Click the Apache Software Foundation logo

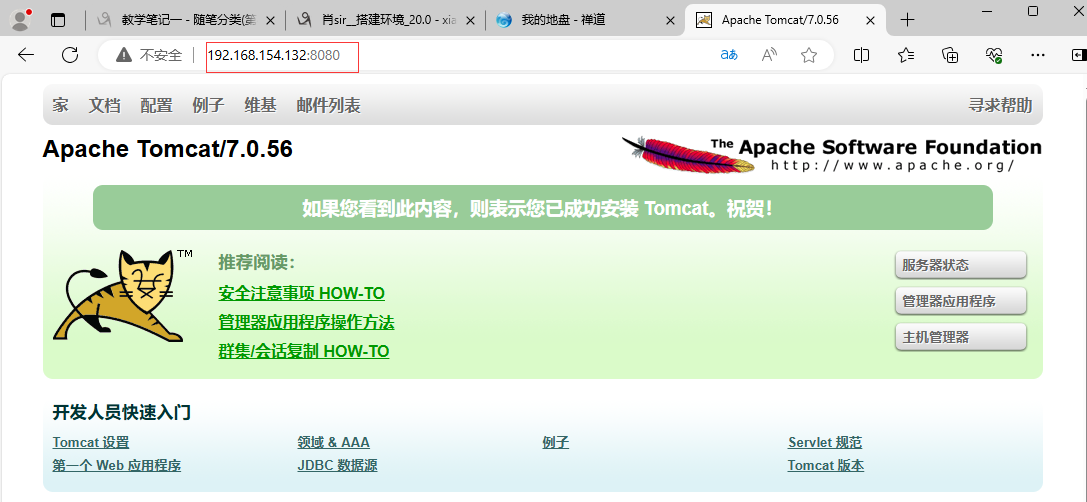(x=831, y=155)
